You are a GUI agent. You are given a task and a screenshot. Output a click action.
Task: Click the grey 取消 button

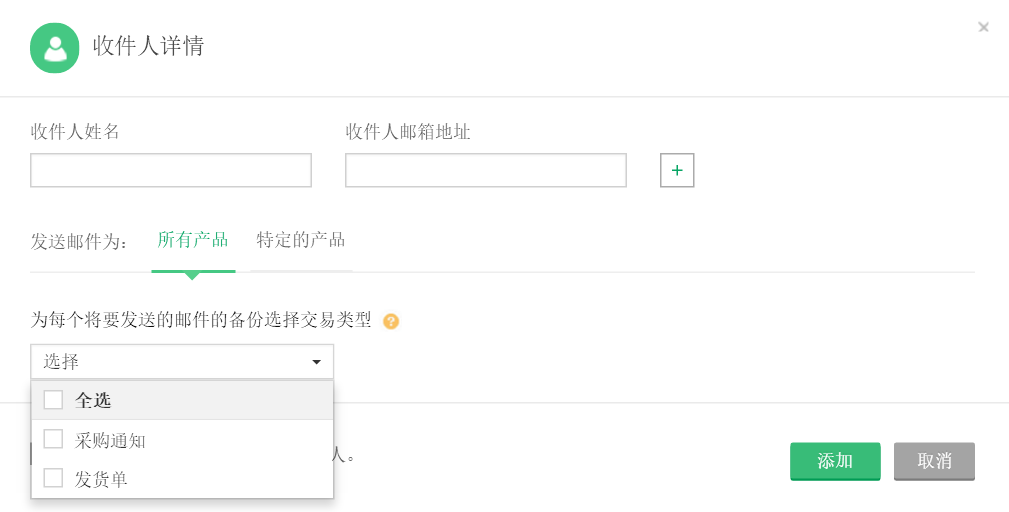934,461
